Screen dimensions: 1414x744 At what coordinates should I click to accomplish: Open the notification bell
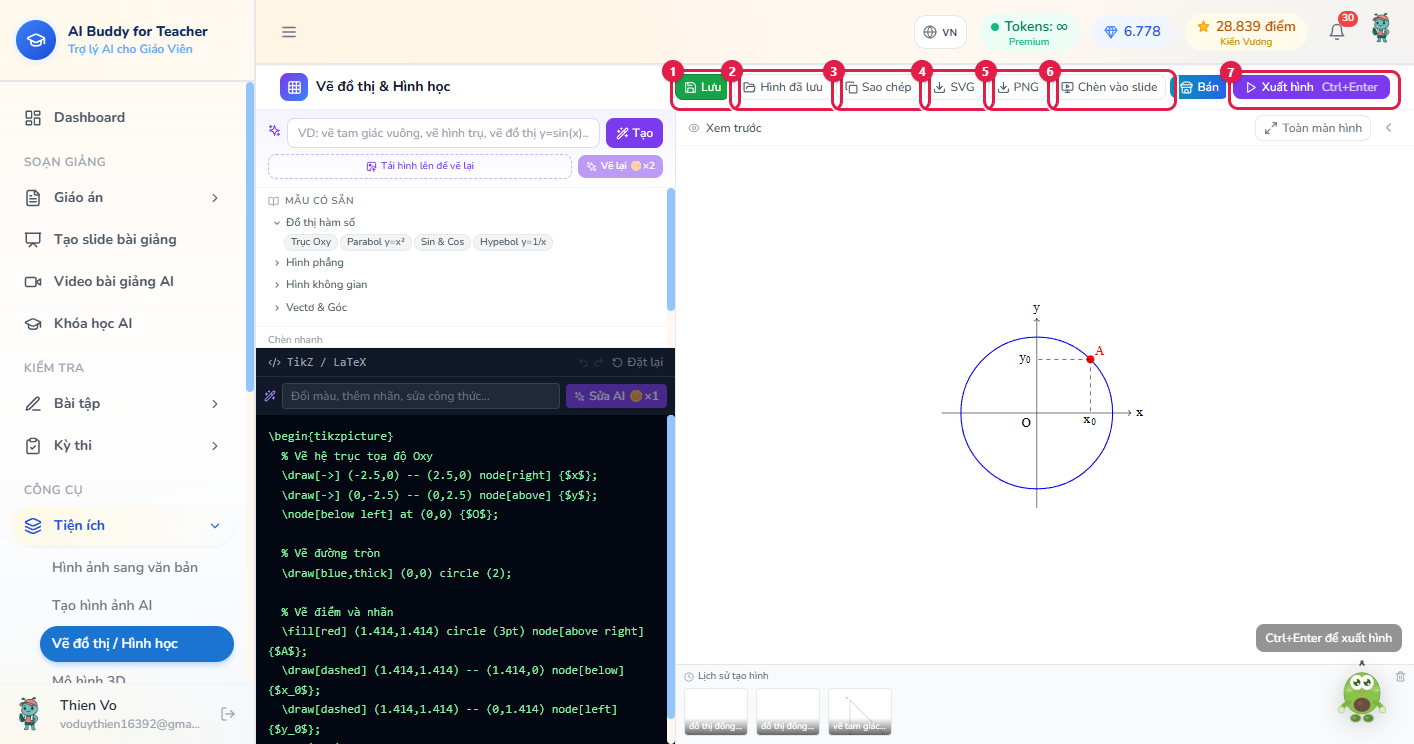pos(1337,32)
